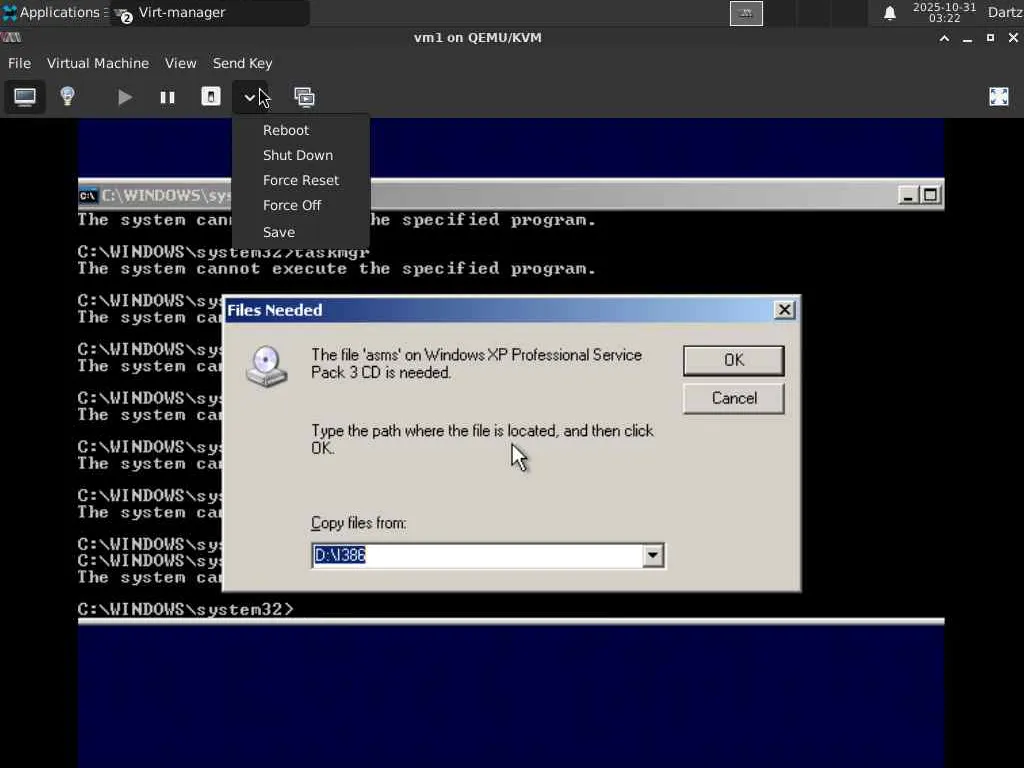The width and height of the screenshot is (1024, 768).
Task: Click the Files Needed title text
Action: [274, 310]
